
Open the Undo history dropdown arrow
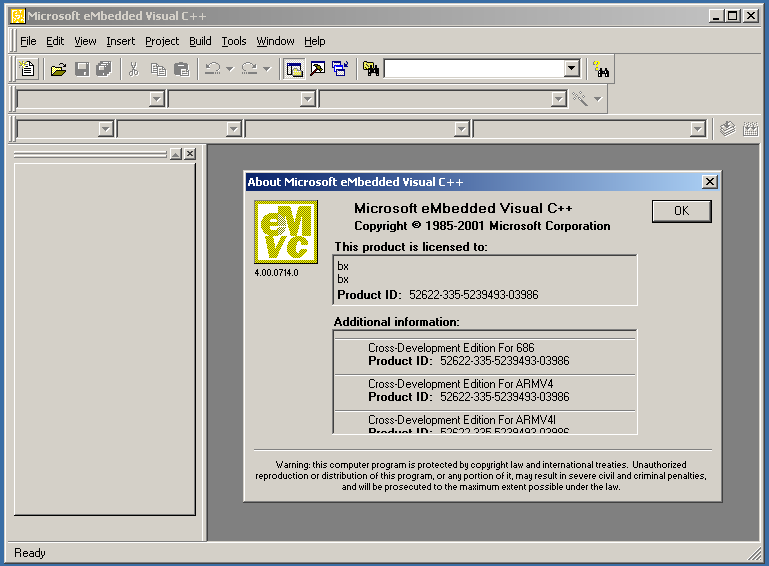coord(230,69)
